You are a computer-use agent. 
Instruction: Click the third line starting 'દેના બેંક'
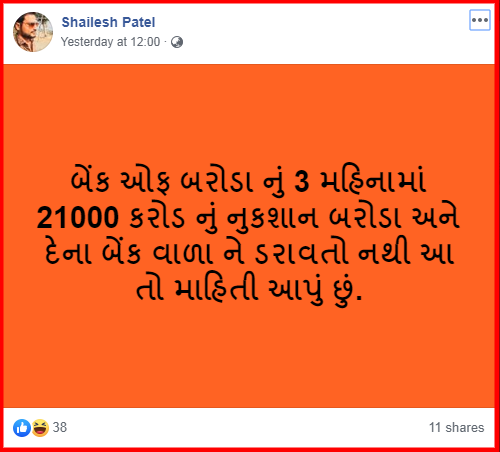tap(249, 253)
